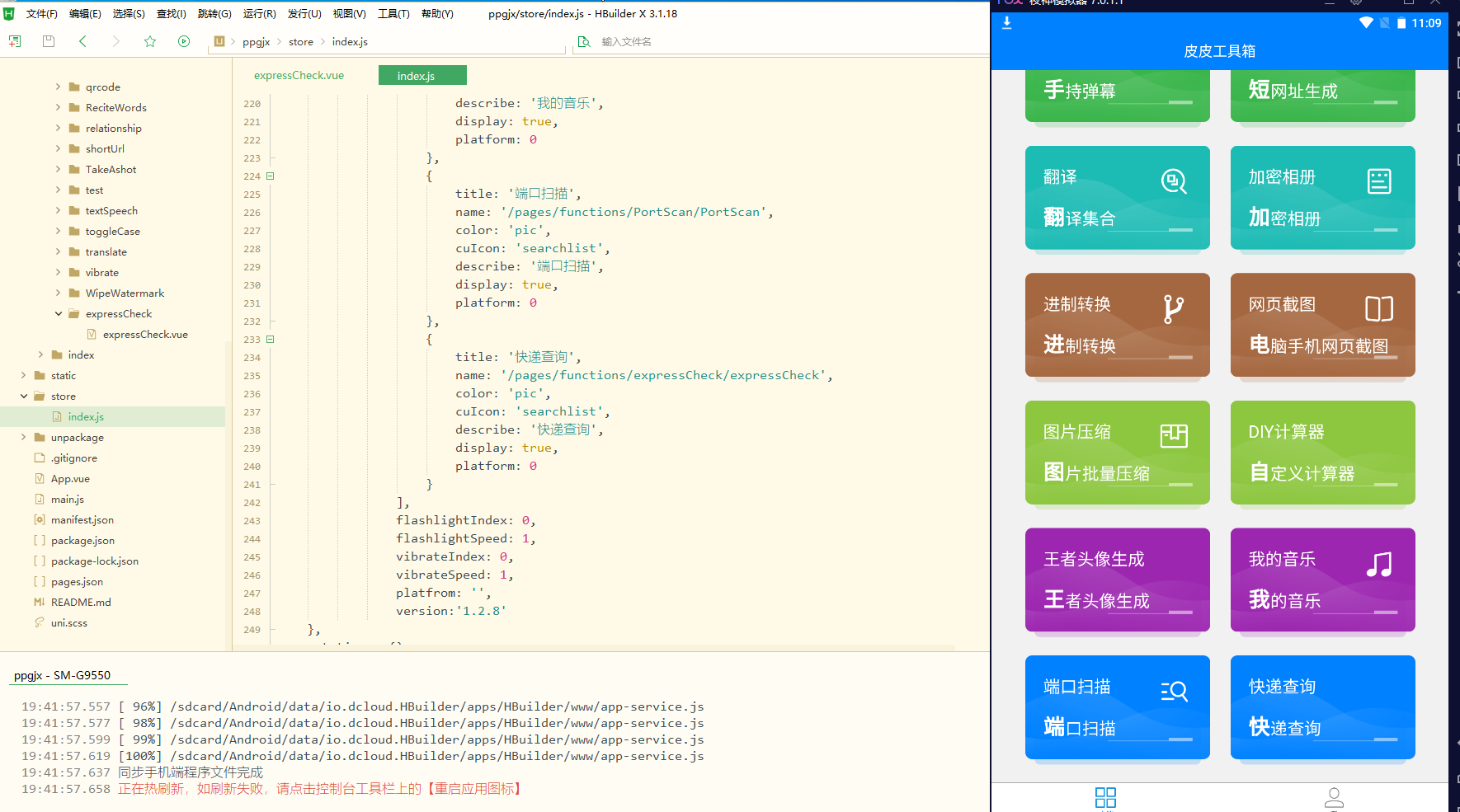
Task: Click the store breadcrumb segment
Action: [301, 41]
